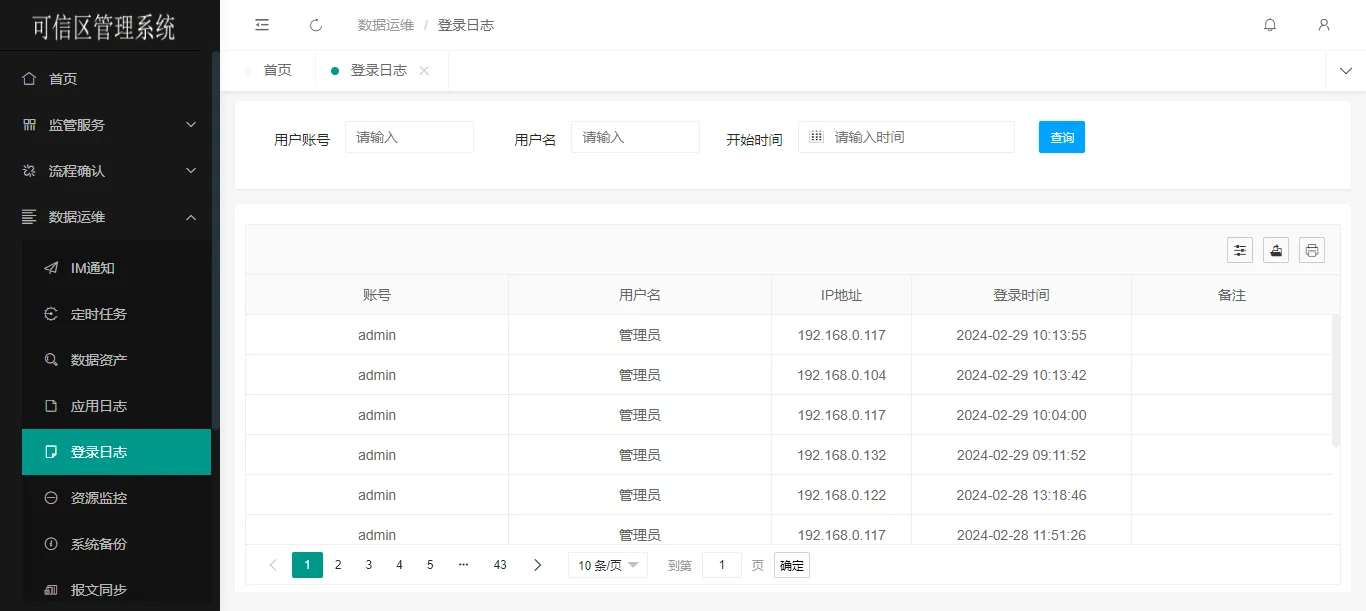Go to page 3 of the results
This screenshot has height=611, width=1366.
(369, 565)
